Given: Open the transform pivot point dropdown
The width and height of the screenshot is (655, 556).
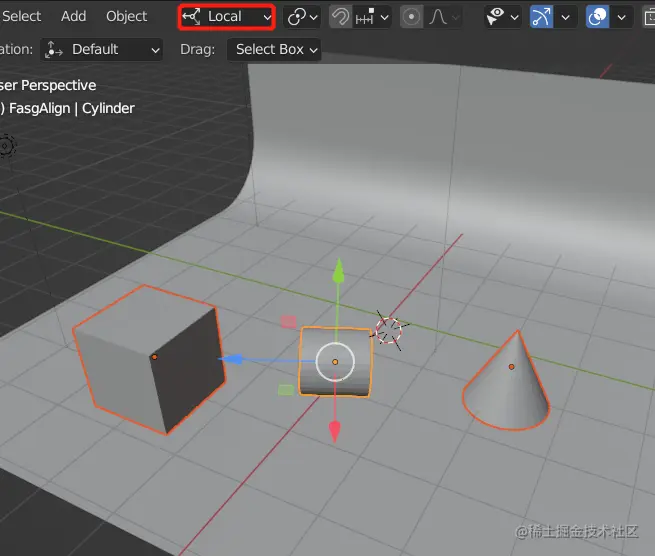Looking at the screenshot, I should (x=302, y=17).
